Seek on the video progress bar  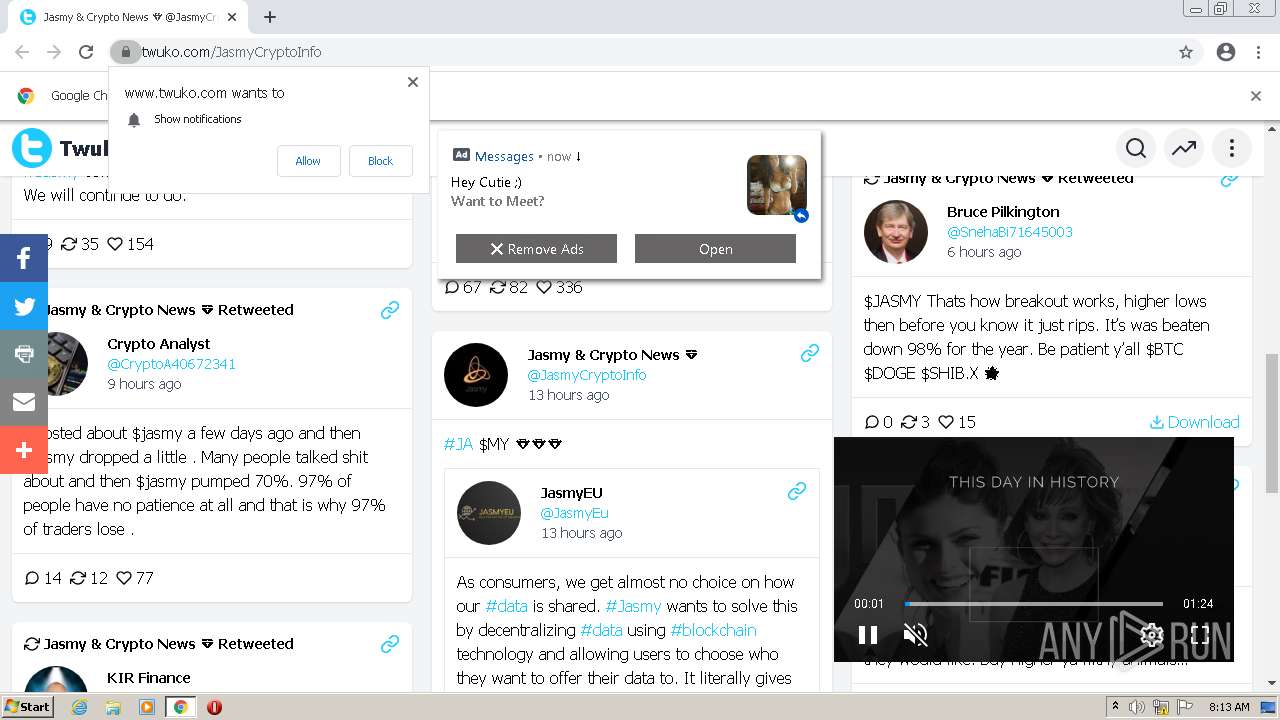point(1033,604)
